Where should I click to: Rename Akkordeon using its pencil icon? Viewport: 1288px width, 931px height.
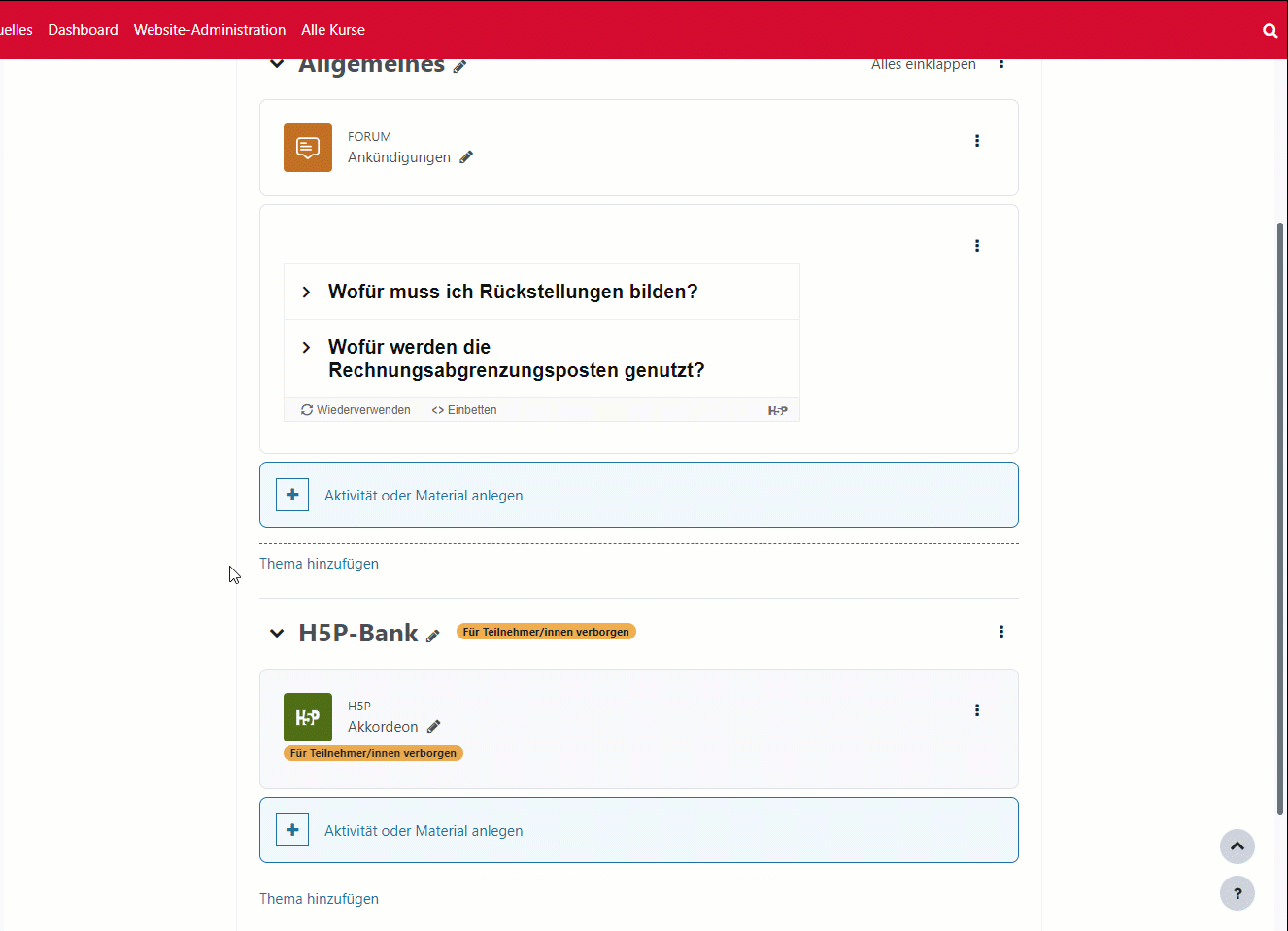tap(434, 727)
